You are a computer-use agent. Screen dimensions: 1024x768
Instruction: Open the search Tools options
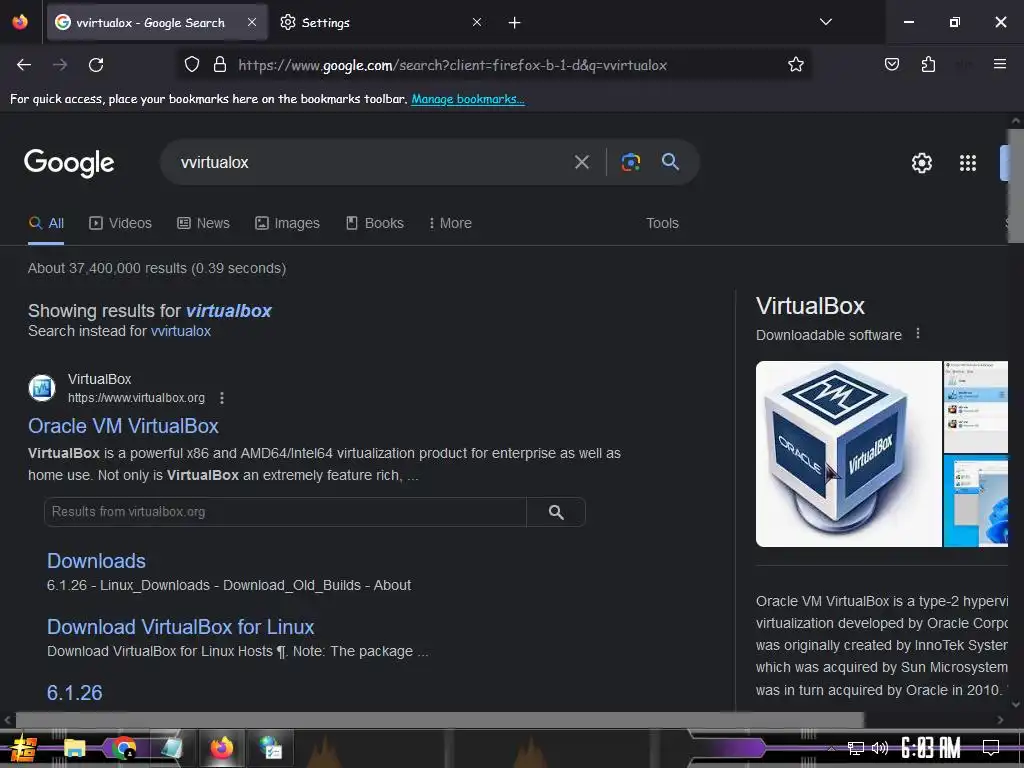click(x=662, y=223)
